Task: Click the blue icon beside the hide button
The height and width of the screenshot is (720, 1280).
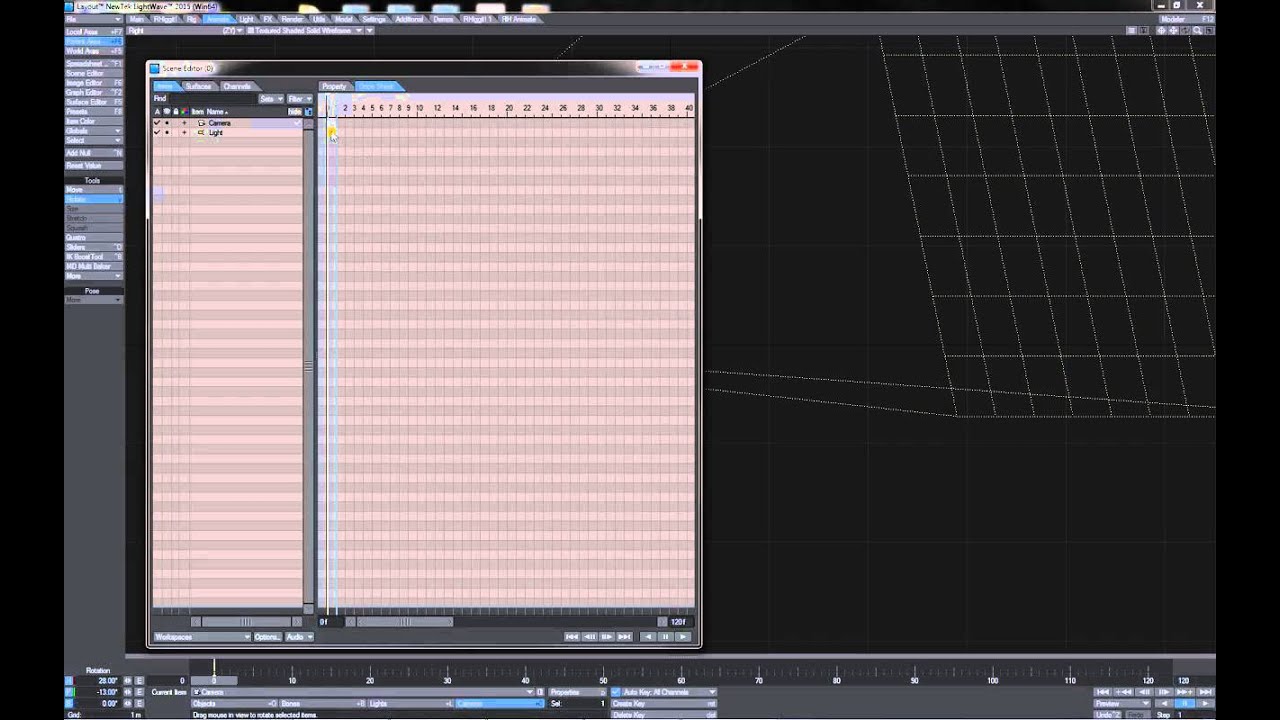Action: (x=308, y=111)
